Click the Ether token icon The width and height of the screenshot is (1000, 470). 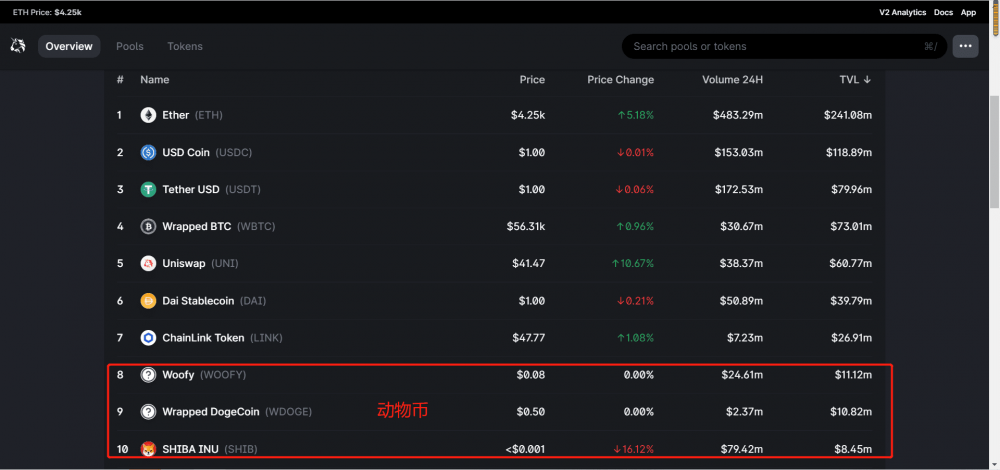tap(148, 115)
